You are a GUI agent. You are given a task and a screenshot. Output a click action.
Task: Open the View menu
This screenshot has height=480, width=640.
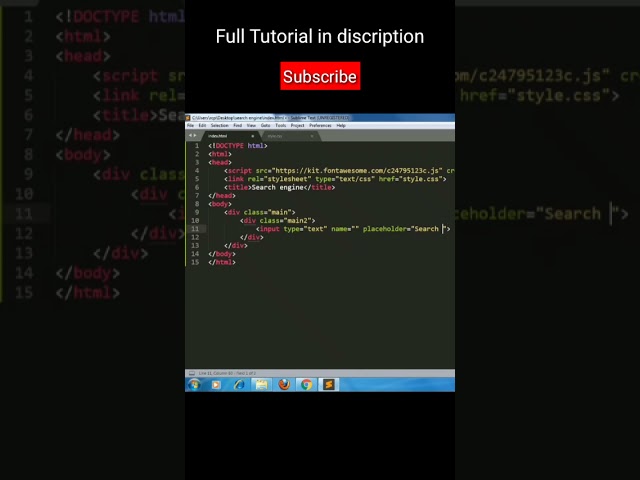(251, 125)
